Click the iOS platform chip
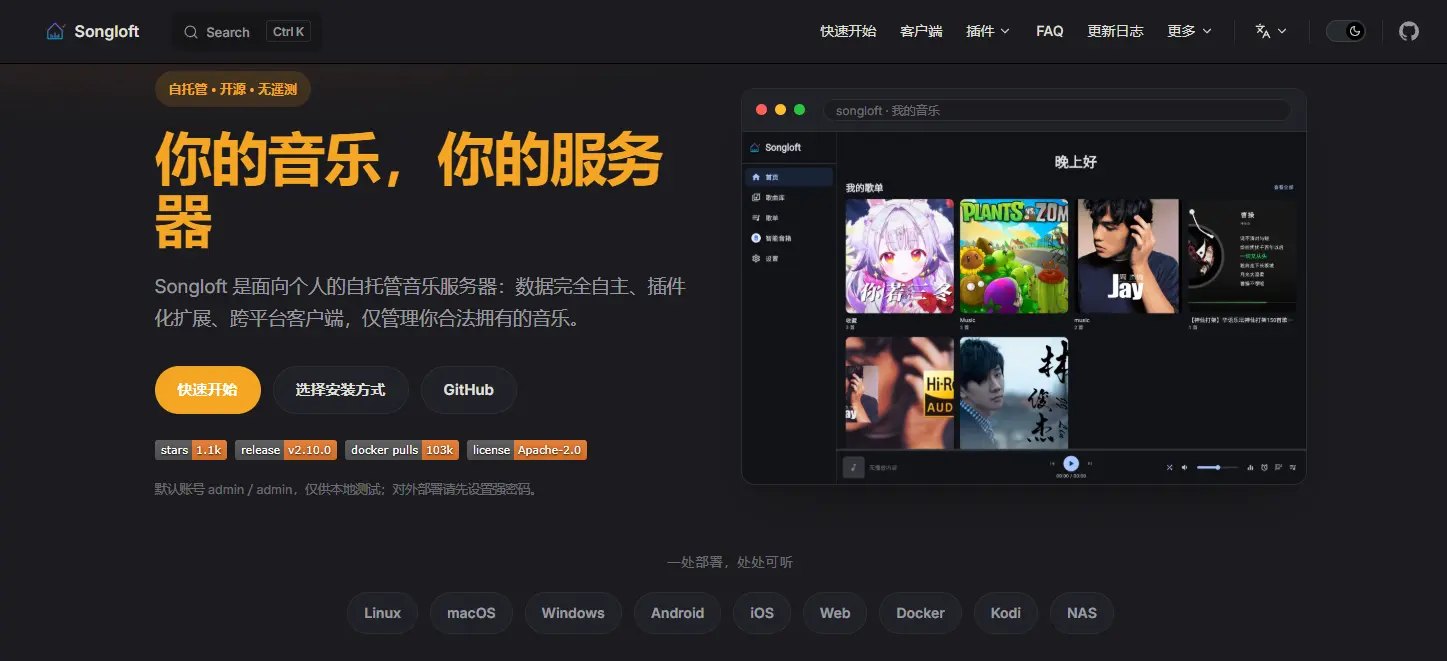The image size is (1447, 661). [x=762, y=613]
